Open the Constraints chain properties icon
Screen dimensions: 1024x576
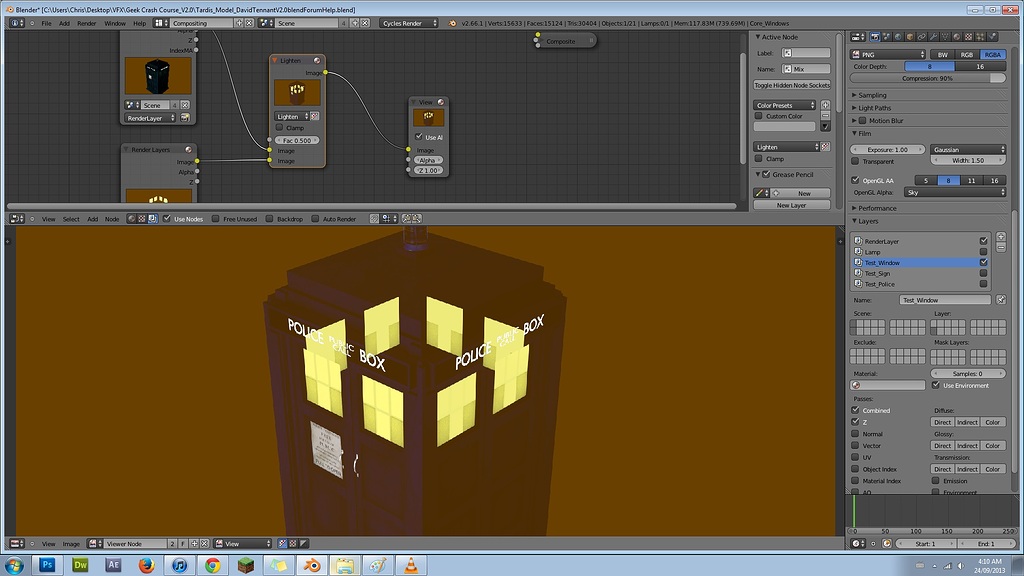pyautogui.click(x=921, y=37)
